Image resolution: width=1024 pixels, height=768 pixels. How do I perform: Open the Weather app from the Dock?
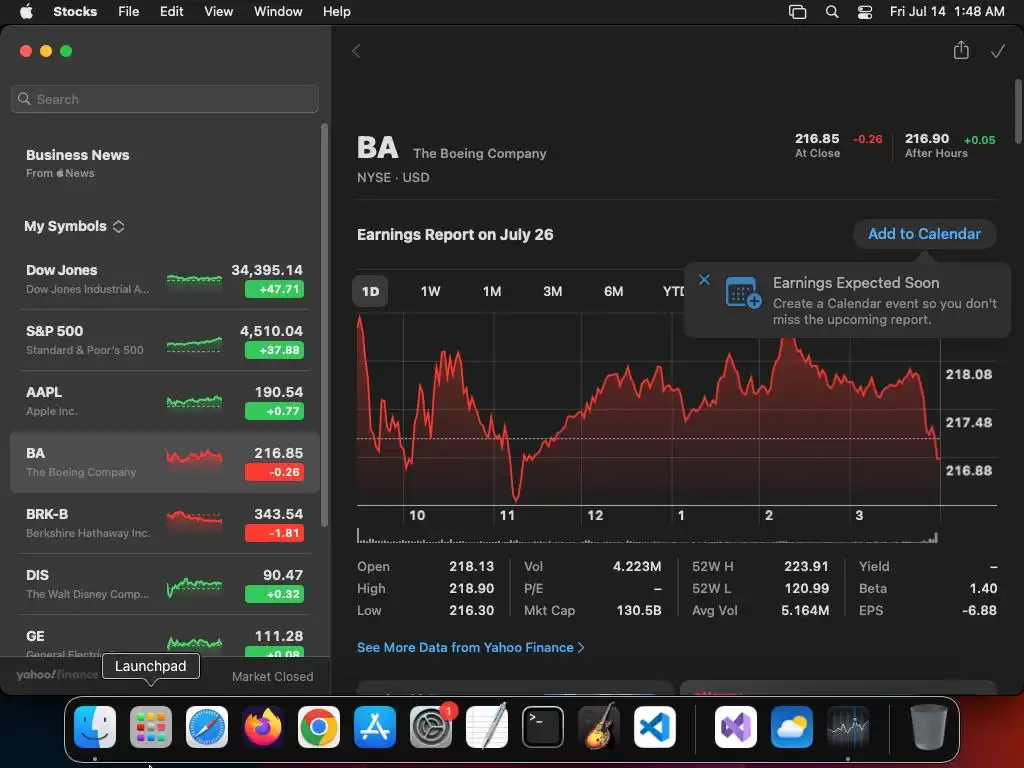(x=792, y=727)
